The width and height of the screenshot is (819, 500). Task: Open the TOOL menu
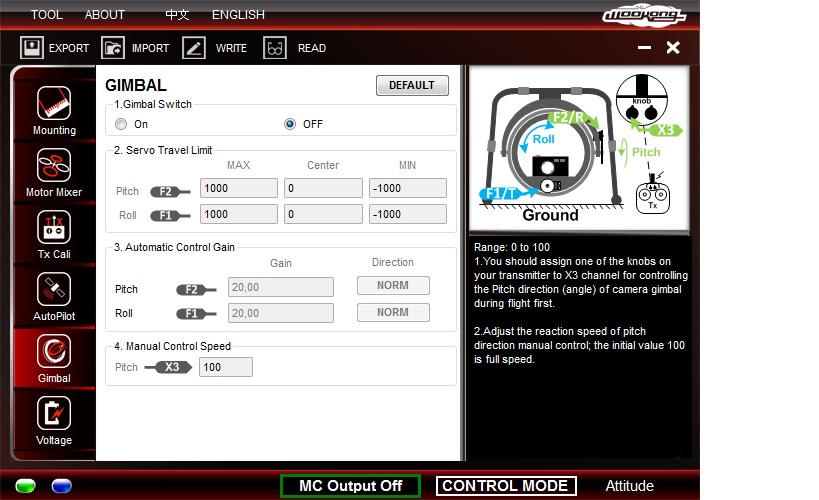[46, 15]
